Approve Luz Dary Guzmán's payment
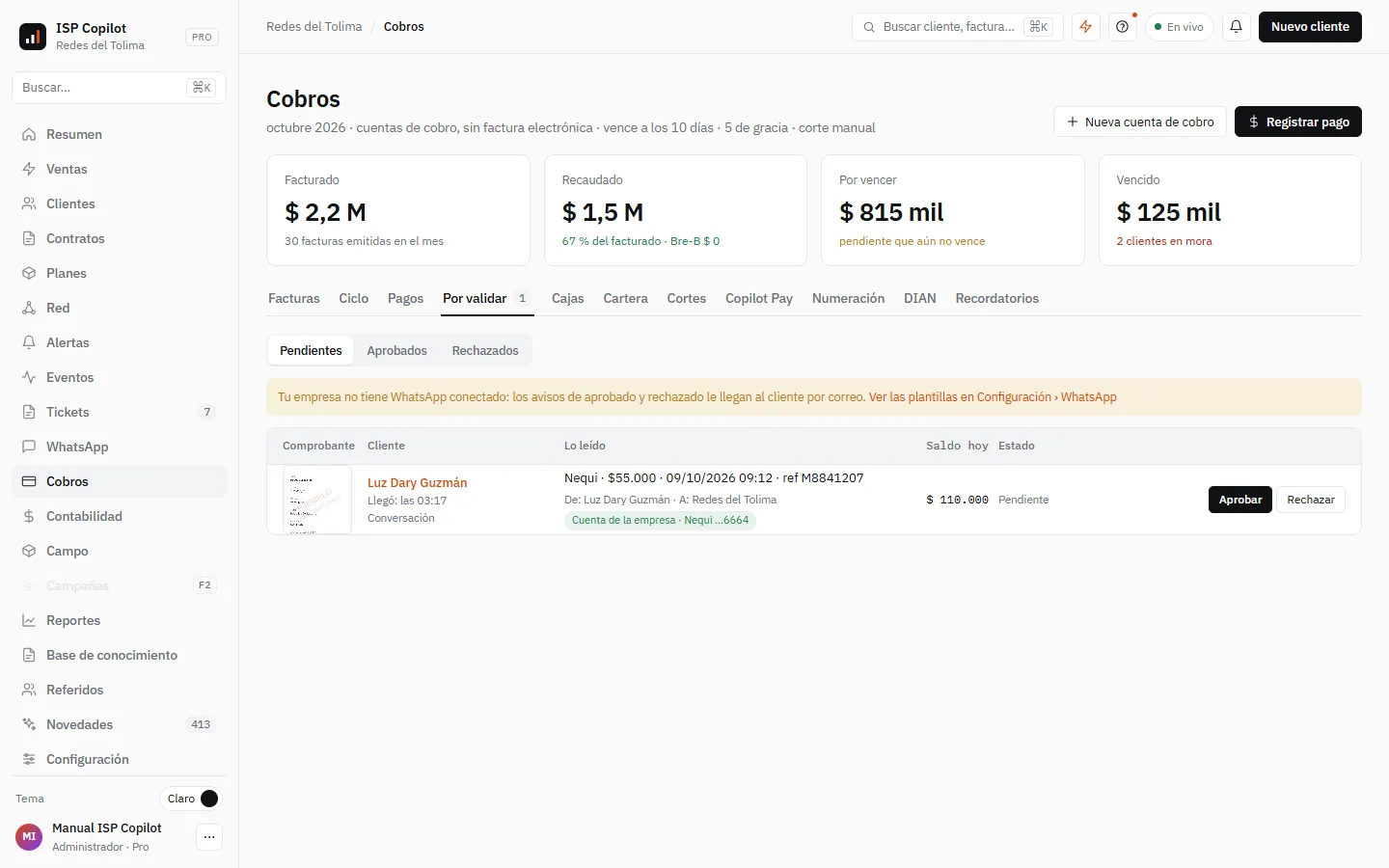The width and height of the screenshot is (1389, 868). pyautogui.click(x=1239, y=500)
